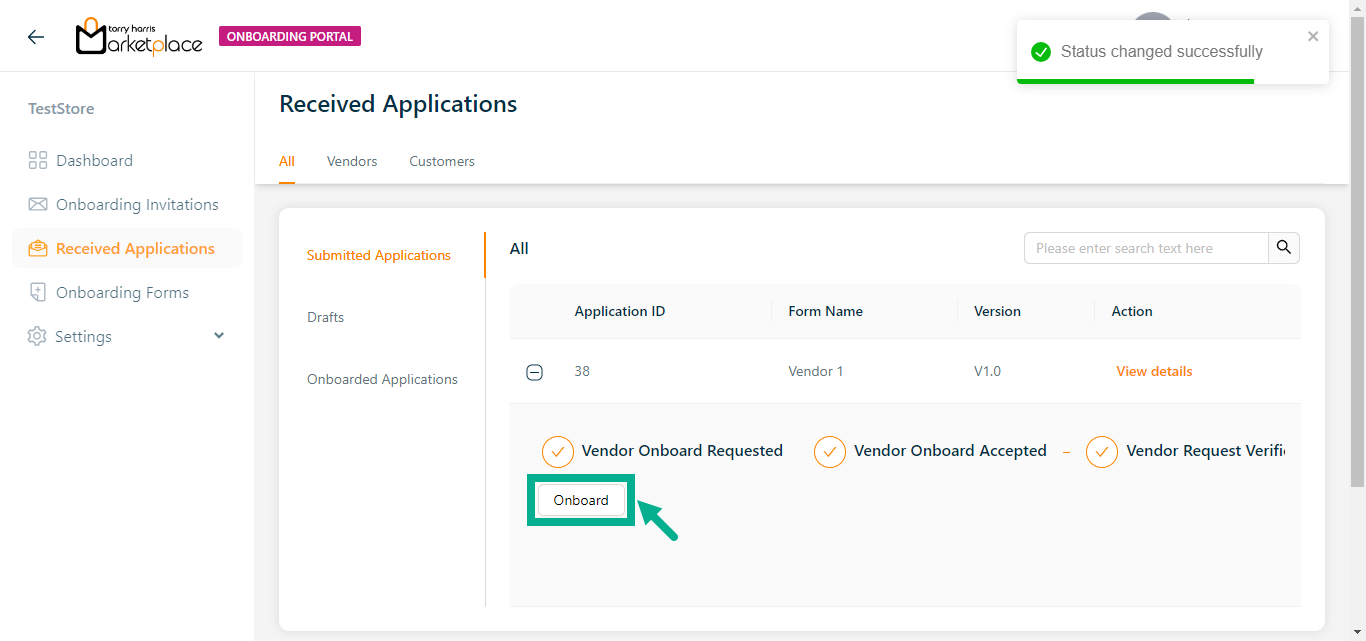The image size is (1366, 641).
Task: Click Vendor Onboard Accepted checkmark icon
Action: click(x=830, y=452)
